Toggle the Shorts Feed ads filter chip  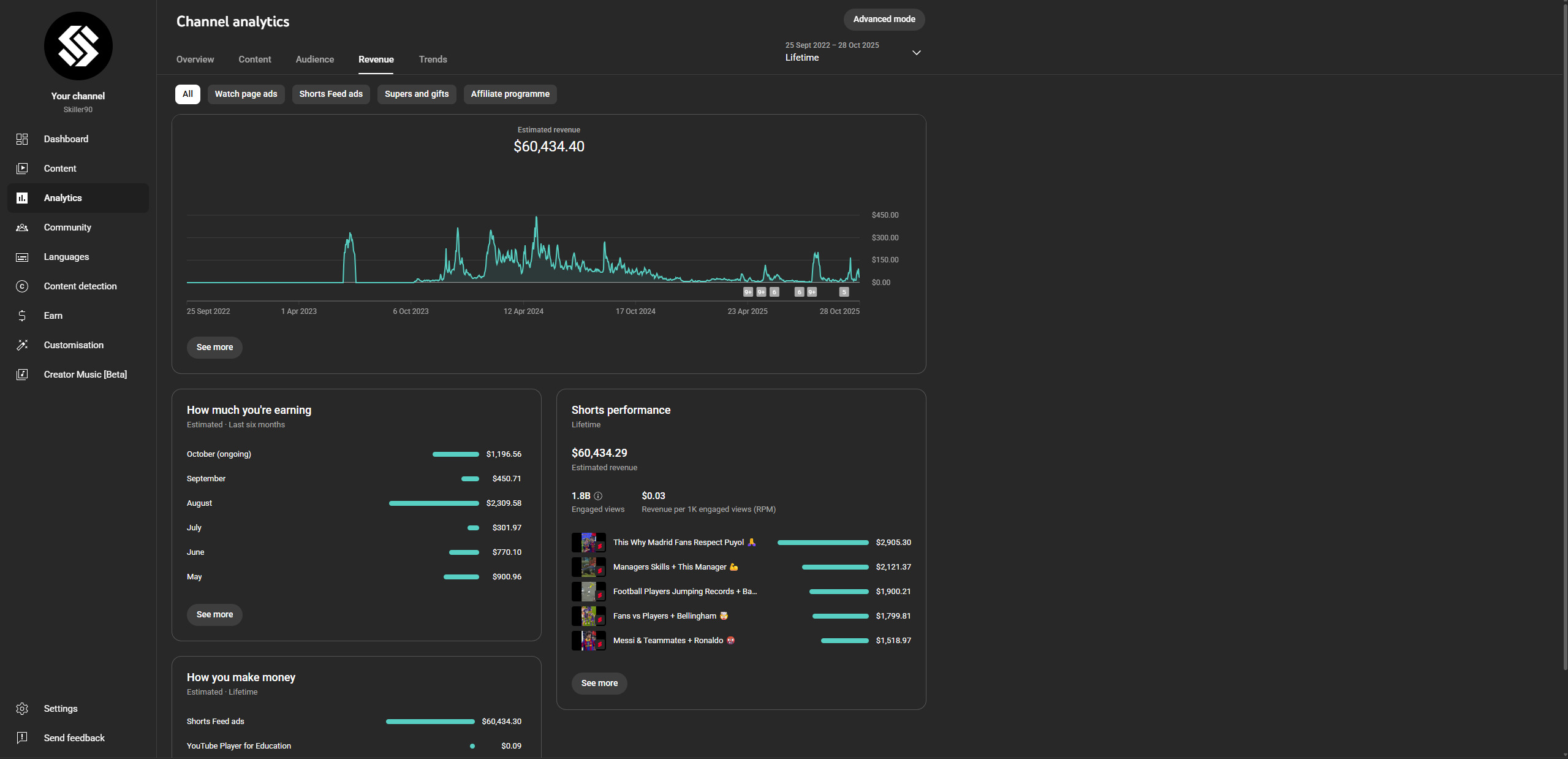[331, 94]
